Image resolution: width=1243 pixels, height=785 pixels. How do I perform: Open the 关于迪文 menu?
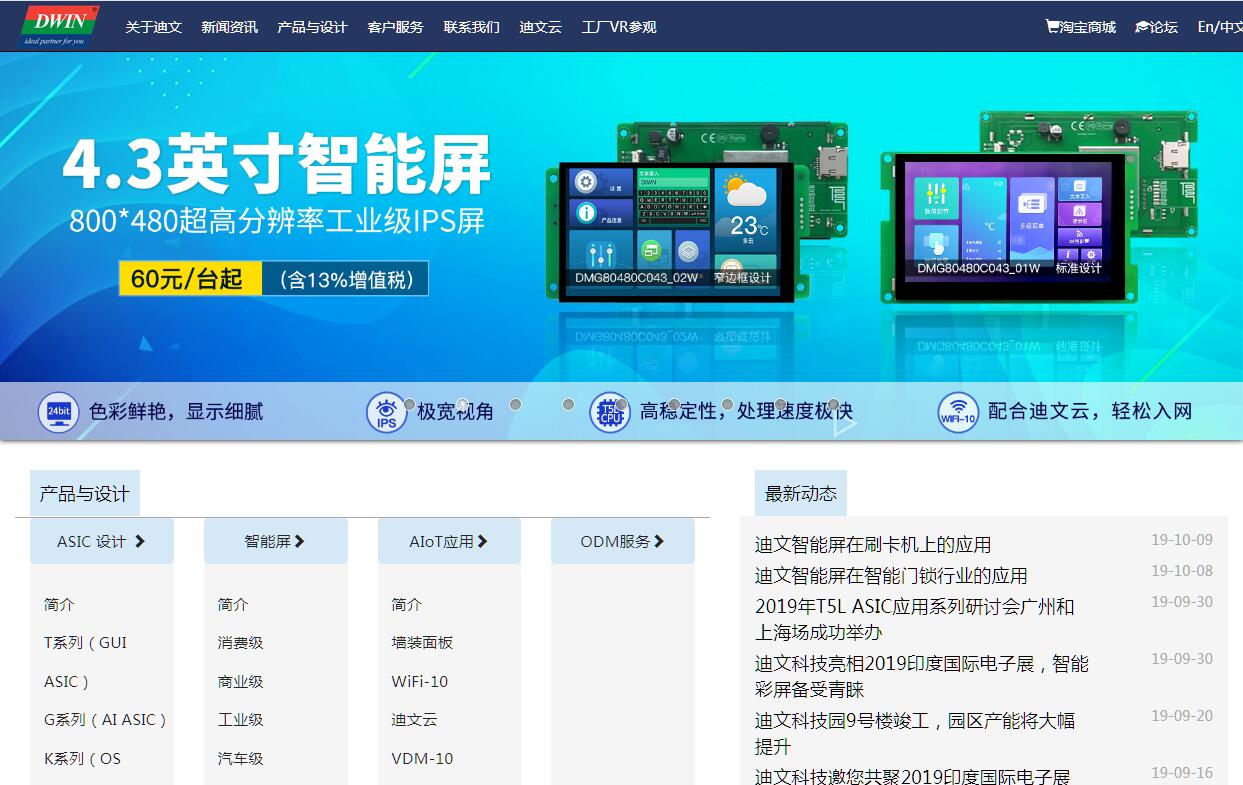click(153, 27)
